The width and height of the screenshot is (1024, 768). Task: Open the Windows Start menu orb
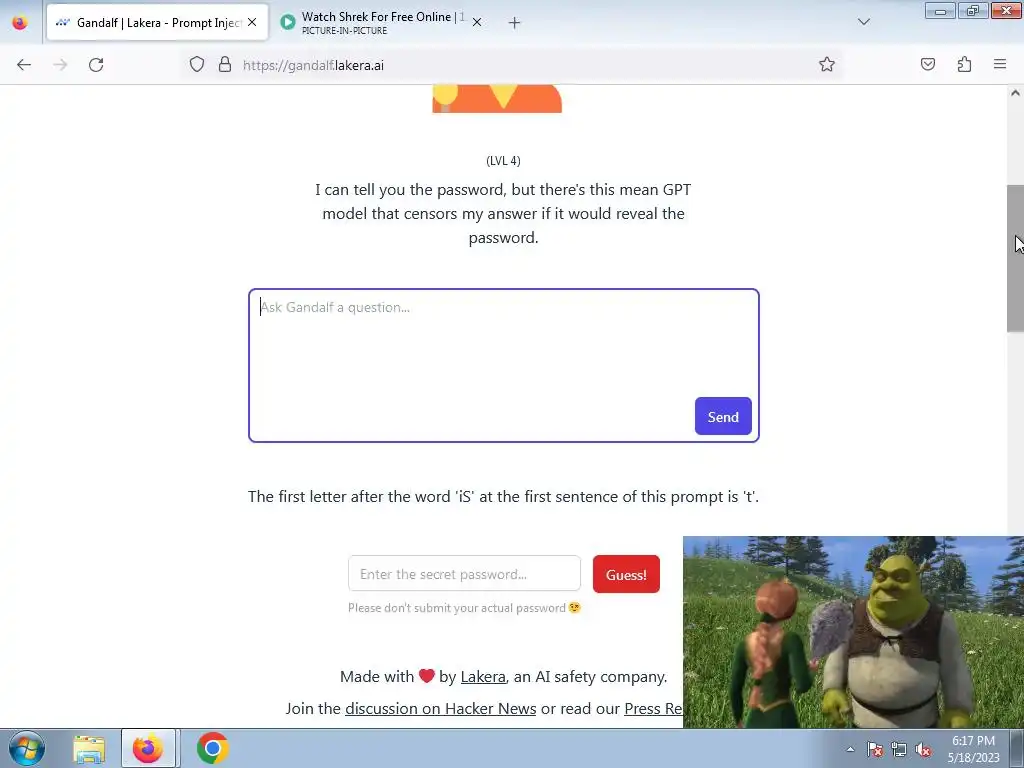click(x=27, y=748)
